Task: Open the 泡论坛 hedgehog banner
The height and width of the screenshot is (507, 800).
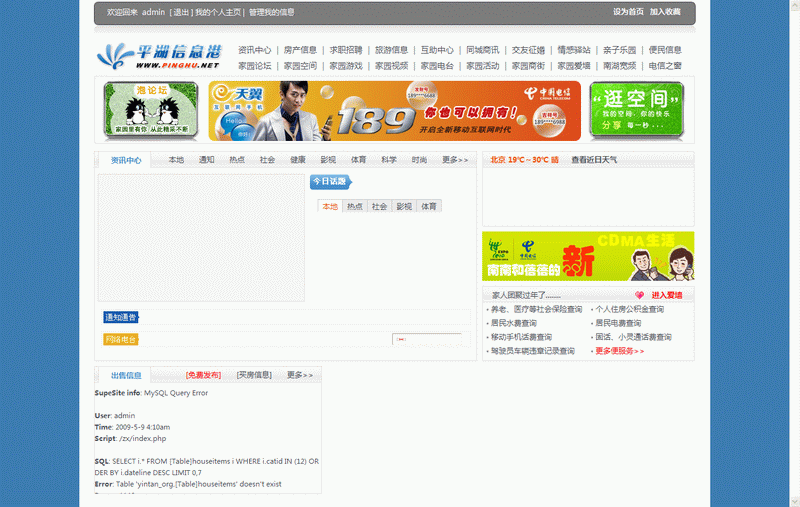Action: [x=151, y=111]
